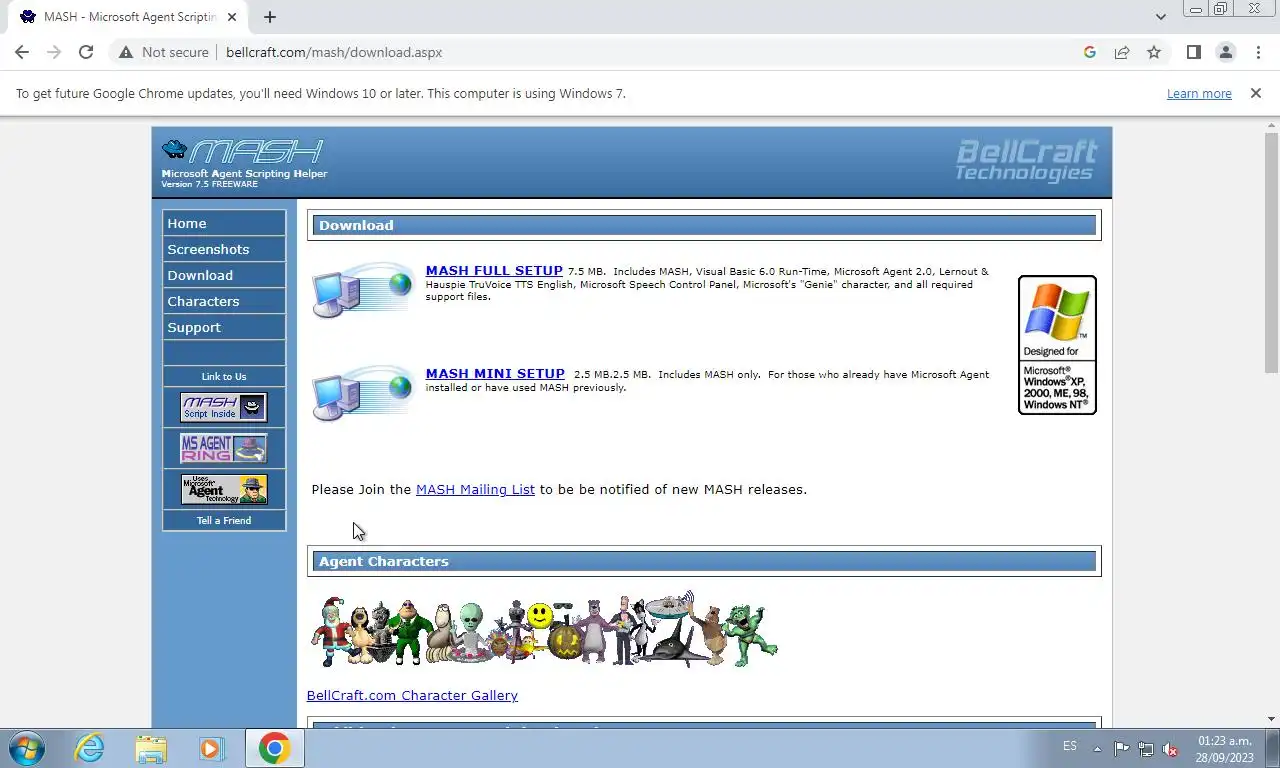Screen dimensions: 1280x768
Task: Open Chrome three-dot menu
Action: (x=1258, y=52)
